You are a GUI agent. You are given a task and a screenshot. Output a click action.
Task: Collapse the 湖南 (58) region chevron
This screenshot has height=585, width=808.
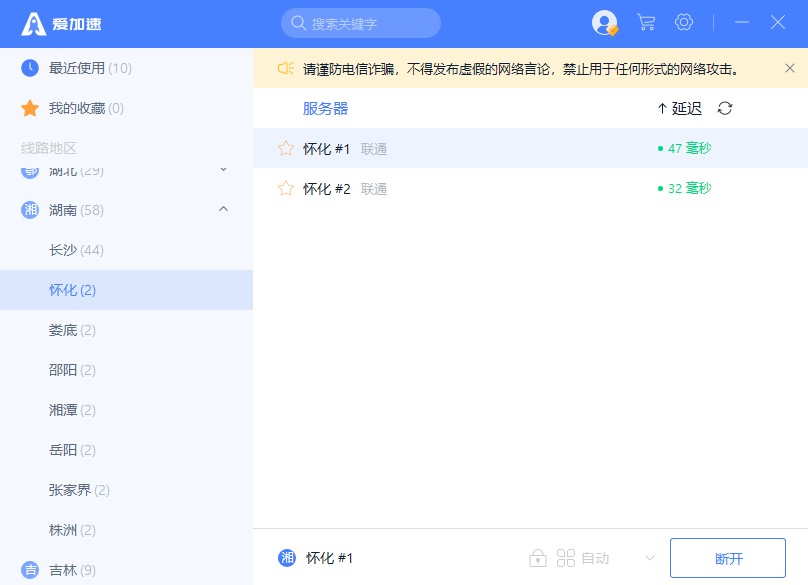[x=224, y=209]
